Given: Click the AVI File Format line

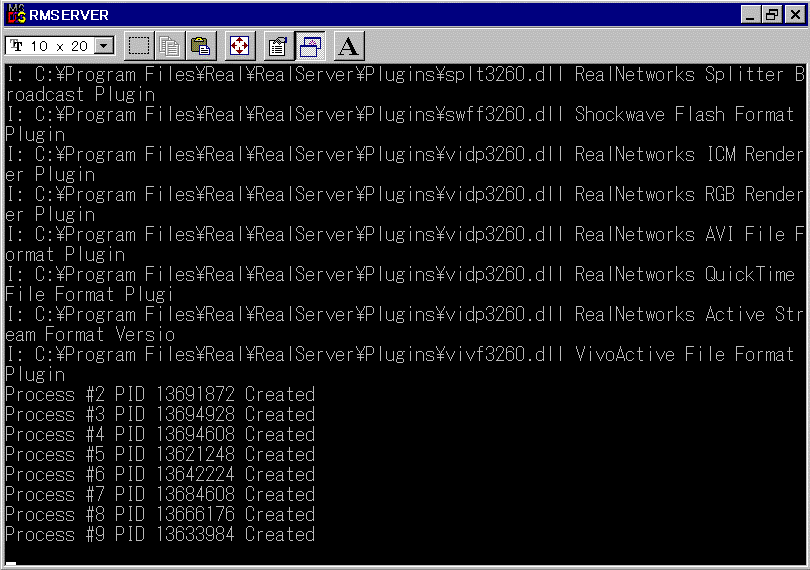Looking at the screenshot, I should point(405,235).
